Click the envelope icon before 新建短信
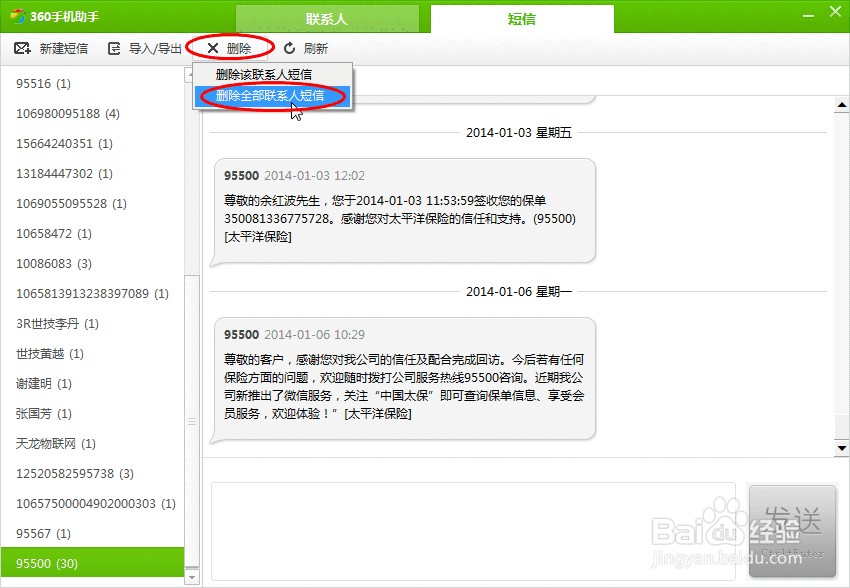The height and width of the screenshot is (588, 850). tap(22, 46)
